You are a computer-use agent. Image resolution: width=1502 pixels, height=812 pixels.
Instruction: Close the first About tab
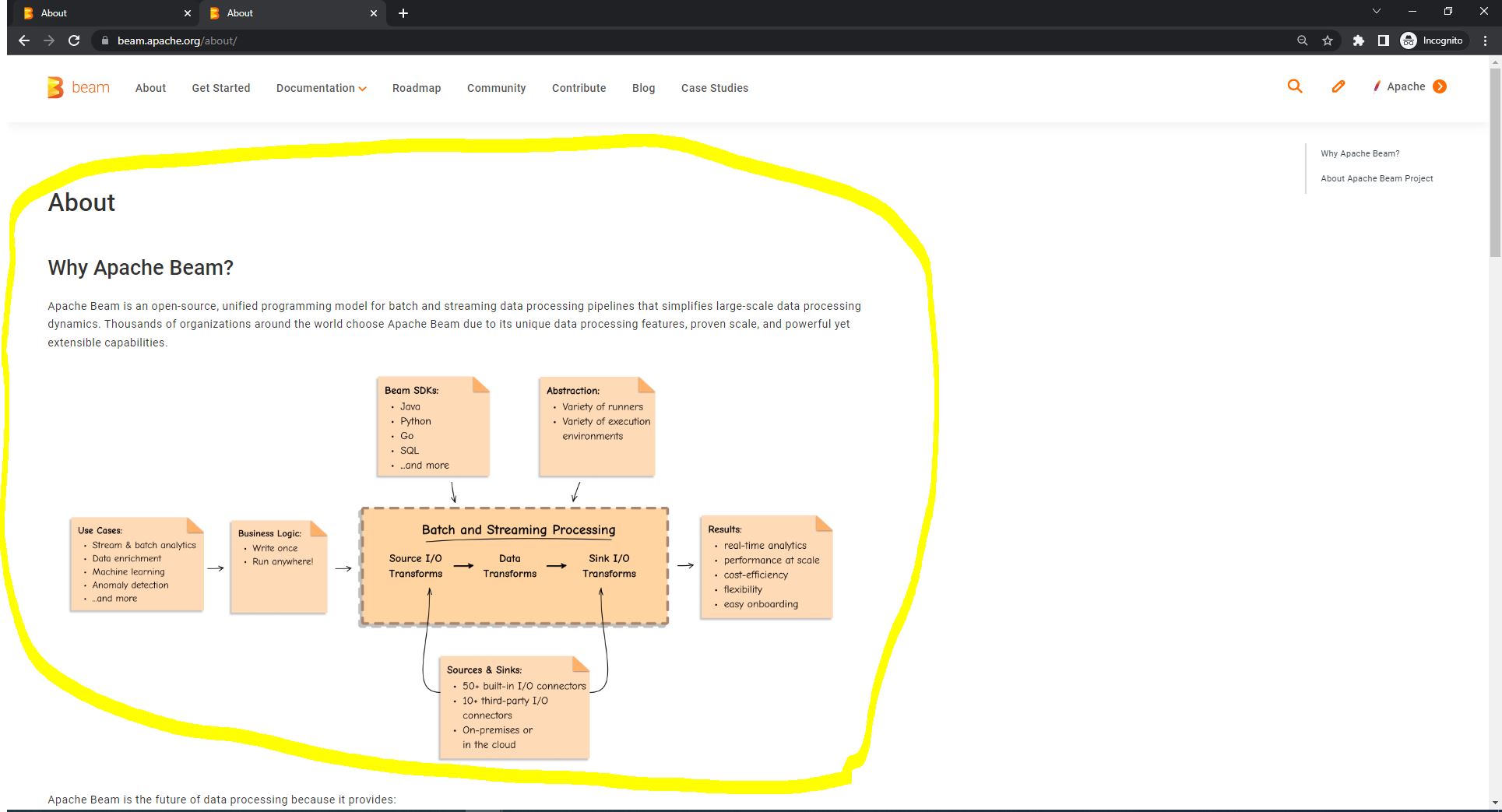point(187,13)
